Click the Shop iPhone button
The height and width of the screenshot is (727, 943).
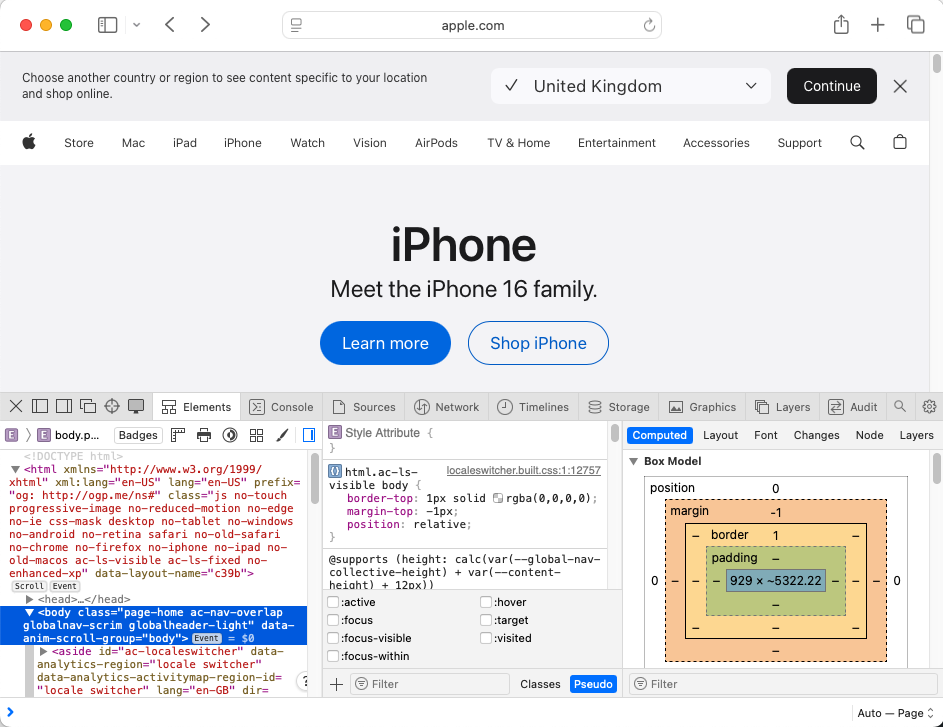(x=538, y=343)
